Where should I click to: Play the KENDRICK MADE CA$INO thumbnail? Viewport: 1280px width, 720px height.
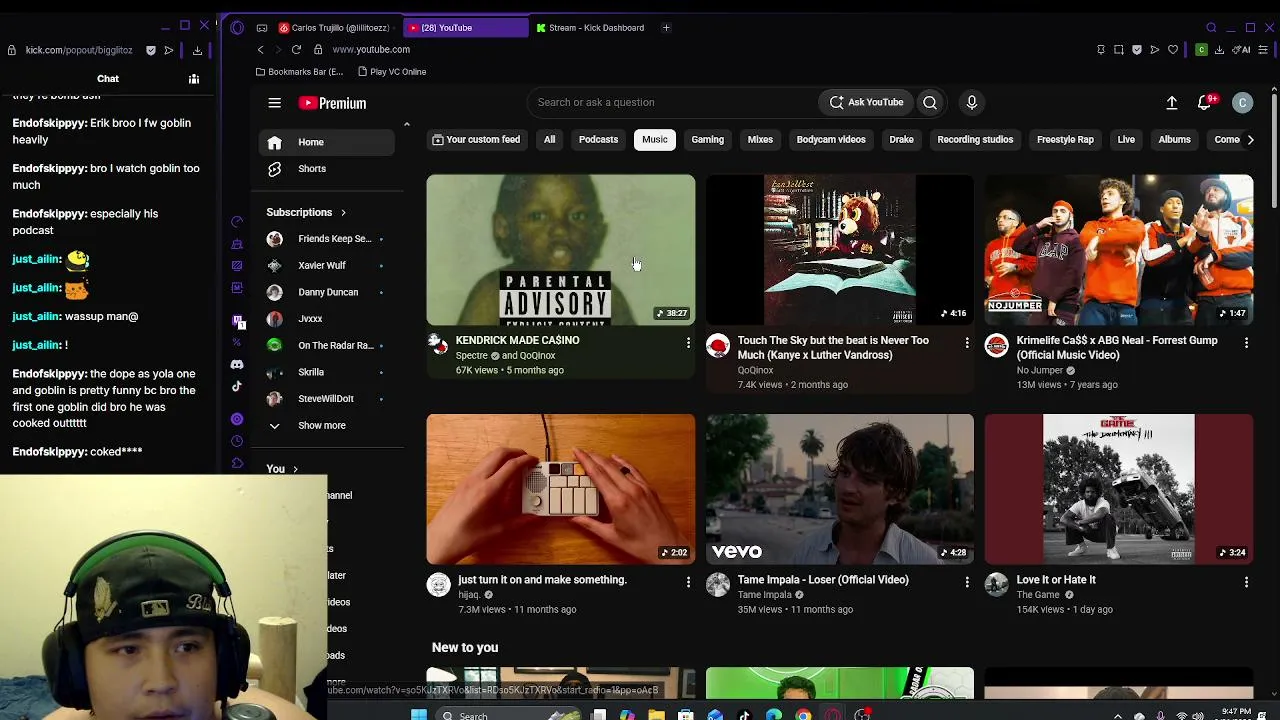coord(561,250)
